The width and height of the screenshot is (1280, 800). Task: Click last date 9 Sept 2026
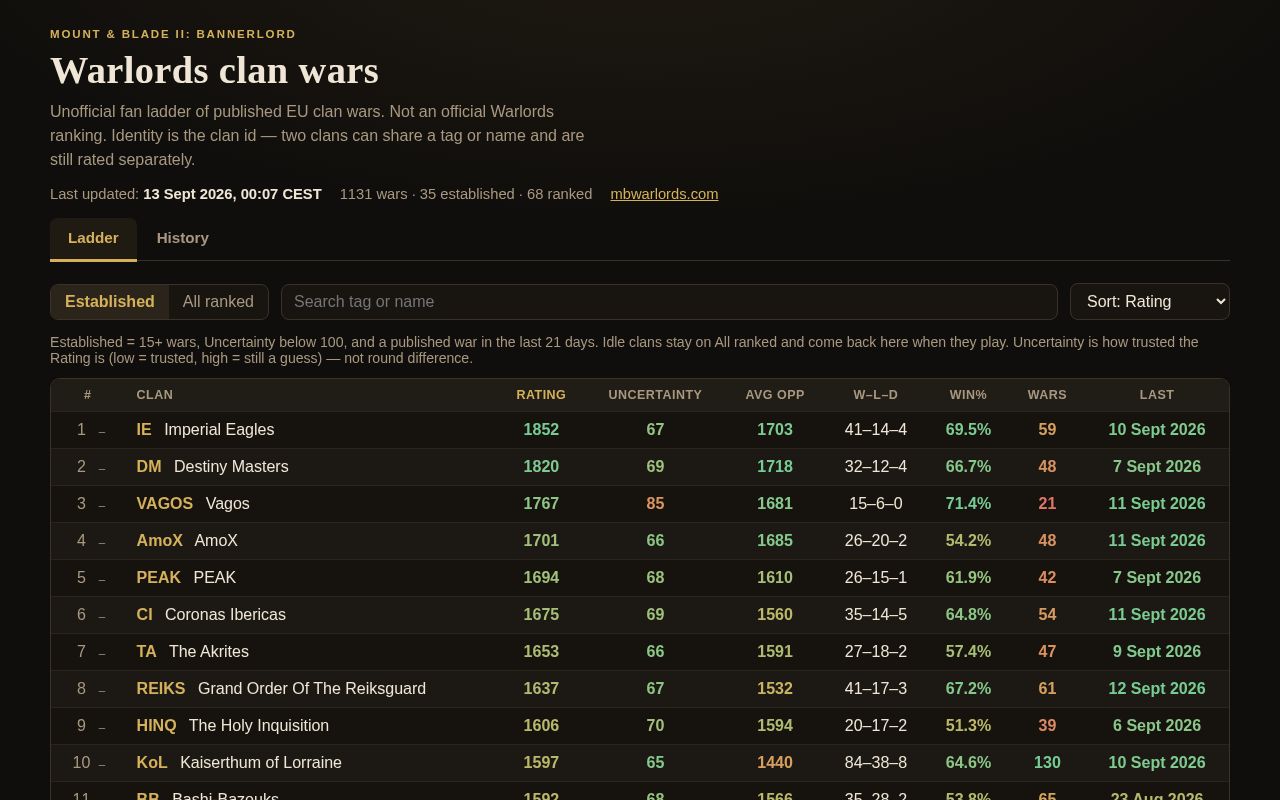[x=1157, y=652]
